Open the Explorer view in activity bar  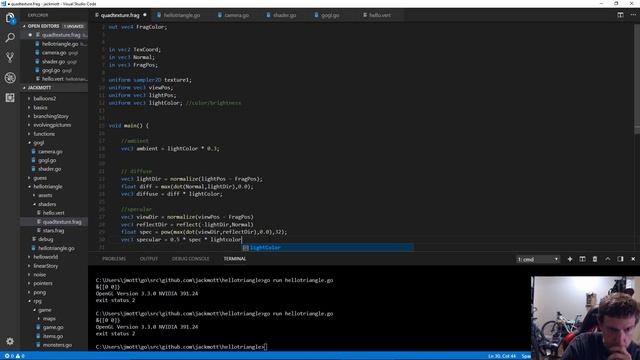[10, 18]
